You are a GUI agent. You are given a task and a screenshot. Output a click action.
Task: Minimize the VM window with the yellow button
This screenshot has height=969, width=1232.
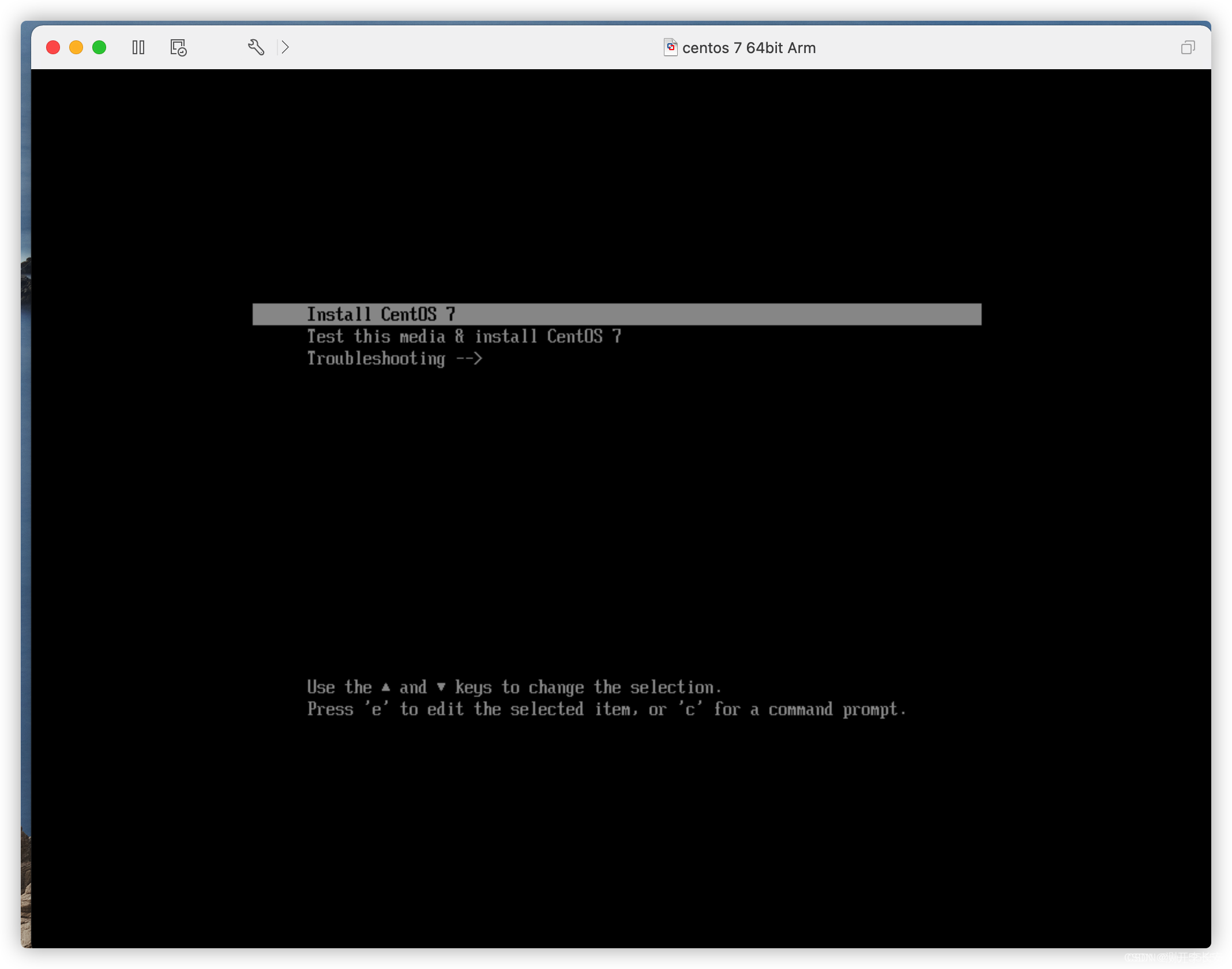pyautogui.click(x=76, y=47)
